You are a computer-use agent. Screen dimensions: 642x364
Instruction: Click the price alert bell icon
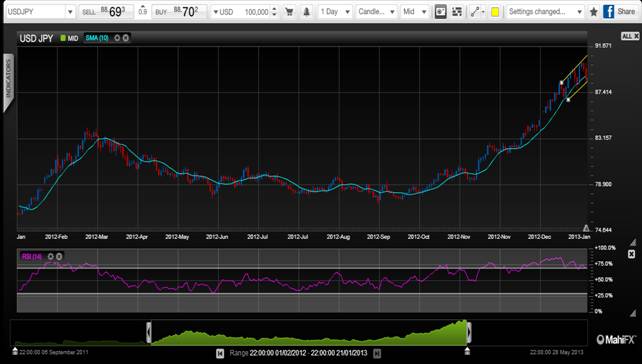pos(306,12)
